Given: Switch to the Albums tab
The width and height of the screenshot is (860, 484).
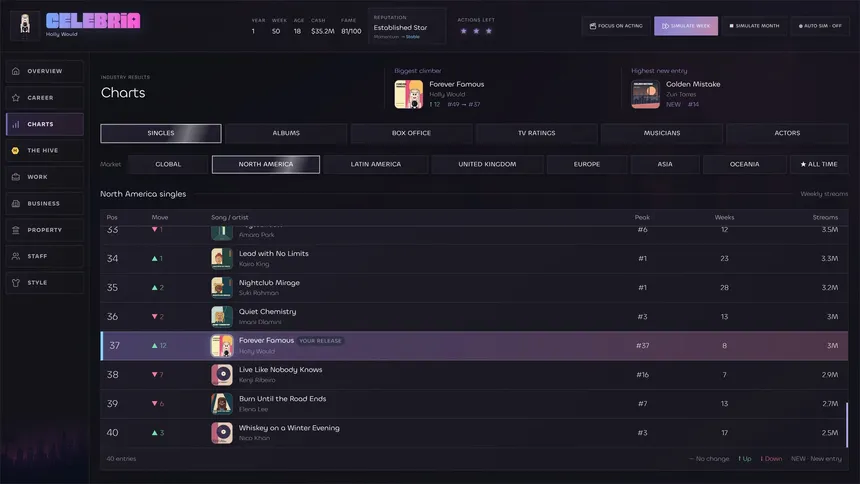Looking at the screenshot, I should [x=286, y=133].
